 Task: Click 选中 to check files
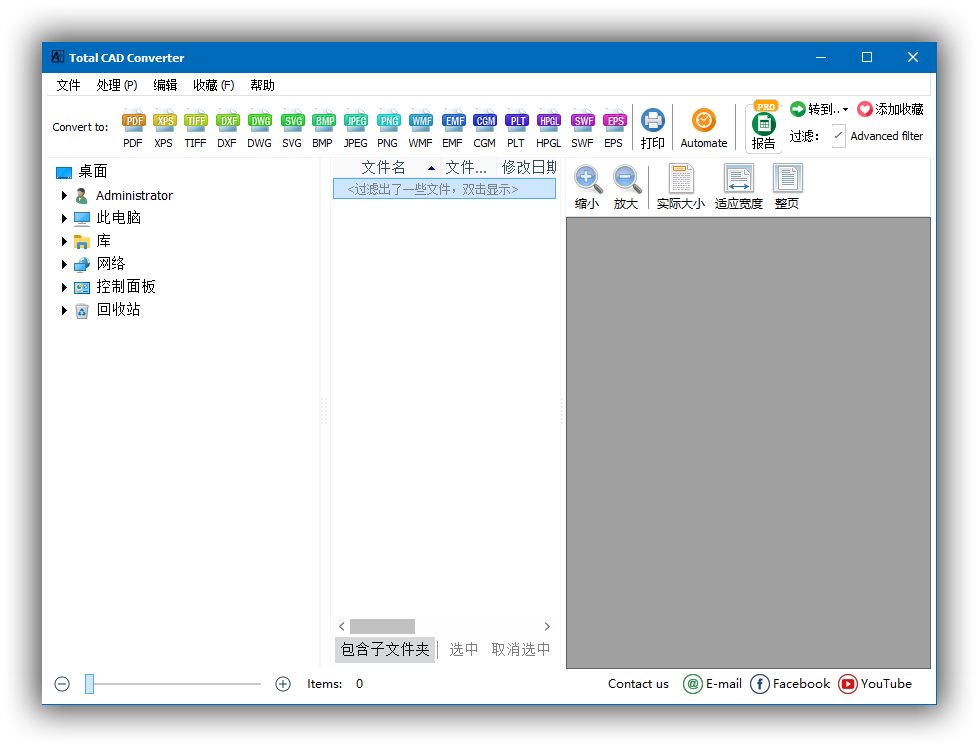463,650
